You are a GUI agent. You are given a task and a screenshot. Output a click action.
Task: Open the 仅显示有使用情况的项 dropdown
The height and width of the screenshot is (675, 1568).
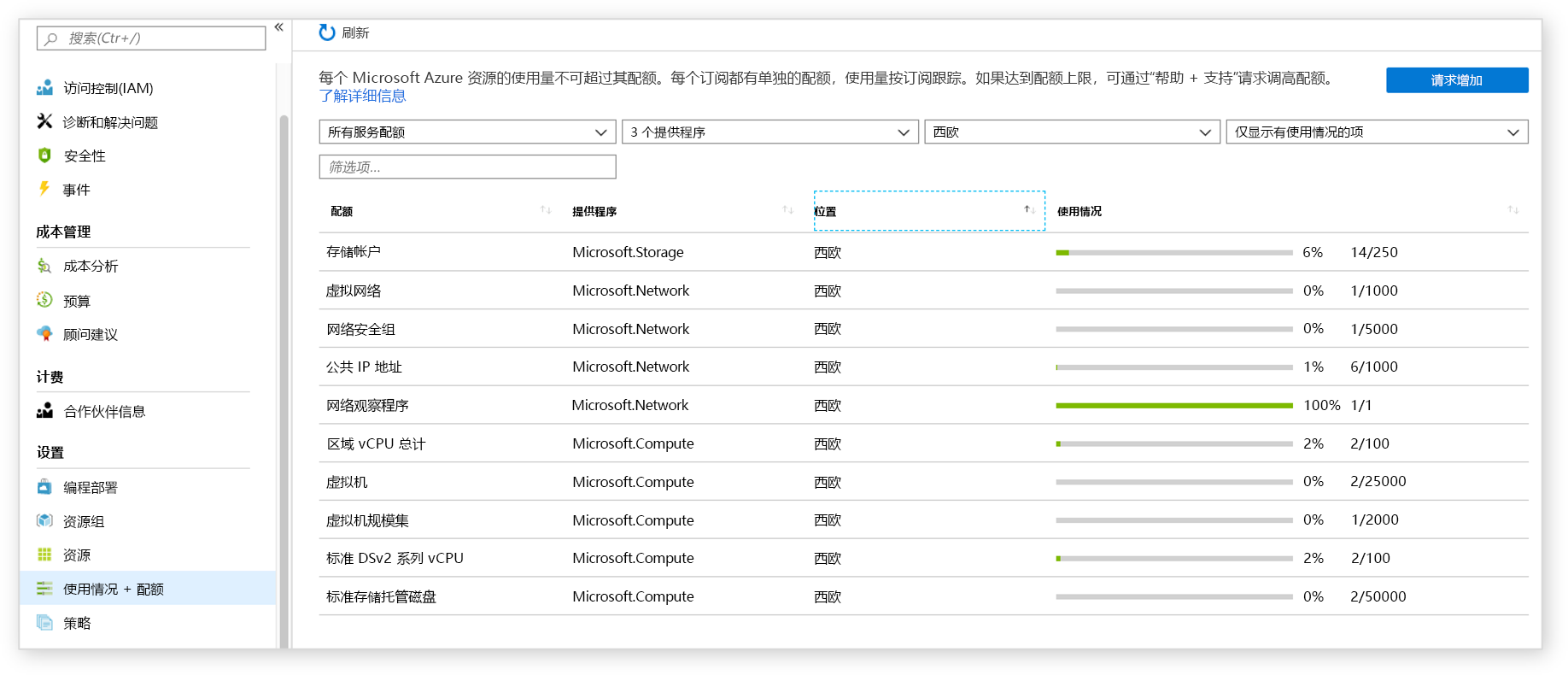click(x=1377, y=132)
